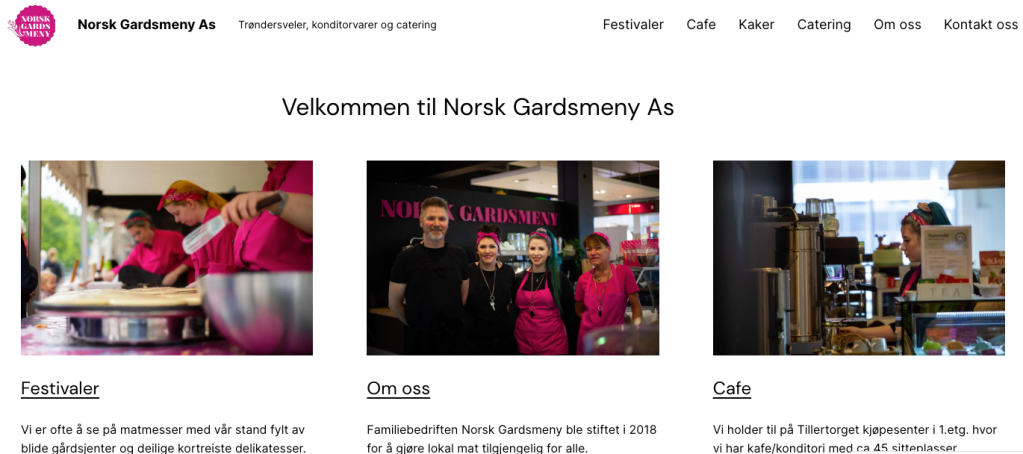The height and width of the screenshot is (454, 1023).
Task: Select the Kaker navigation item
Action: pyautogui.click(x=756, y=25)
